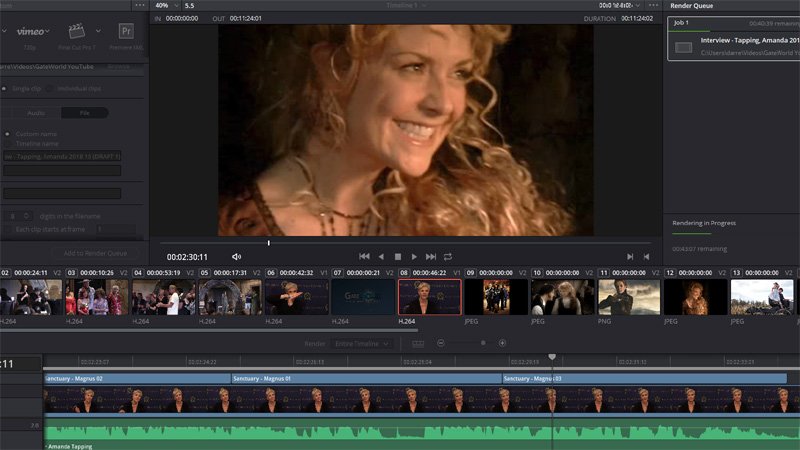Screen dimensions: 800x450
Task: Switch to the Audio tab
Action: click(36, 113)
